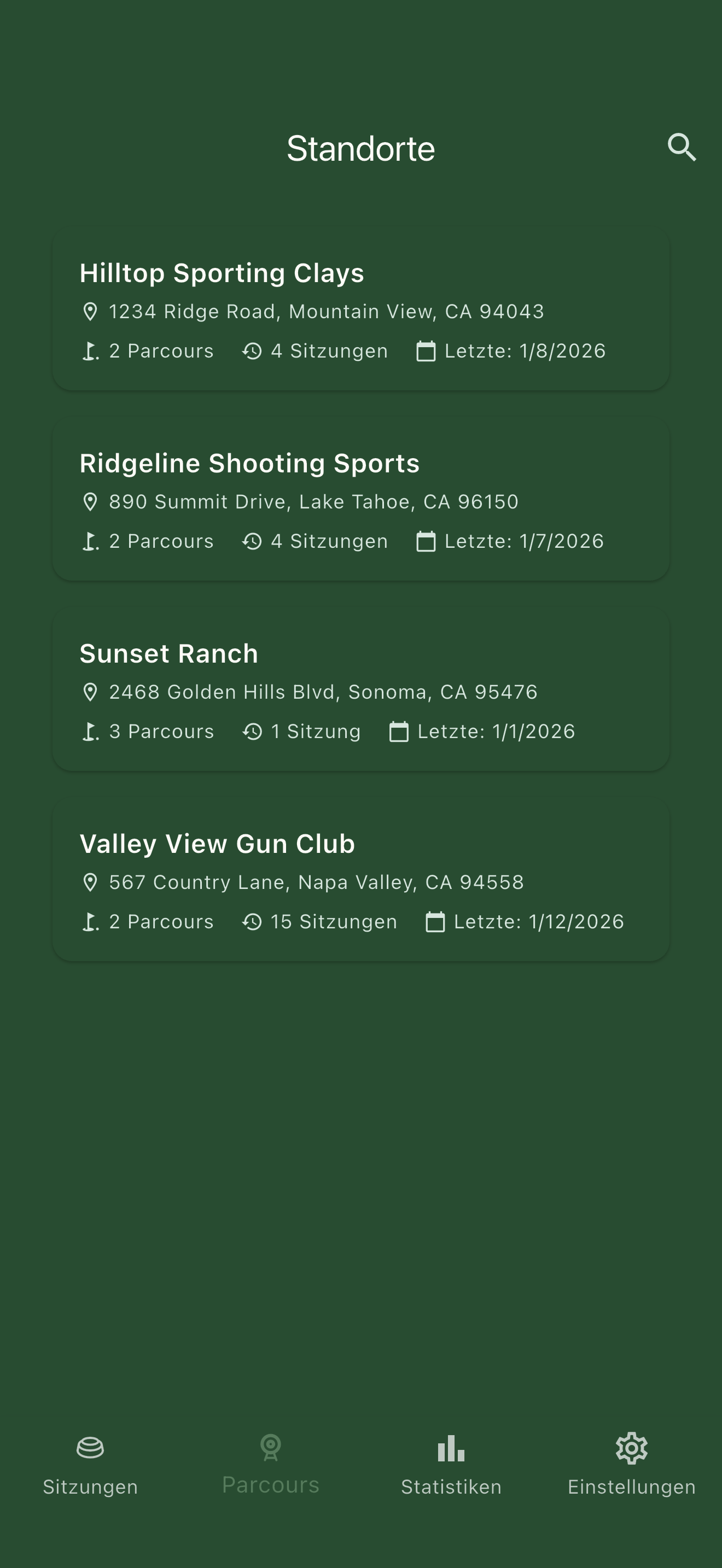Open the Statistiken tab
Viewport: 722px width, 1568px height.
pos(451,1487)
